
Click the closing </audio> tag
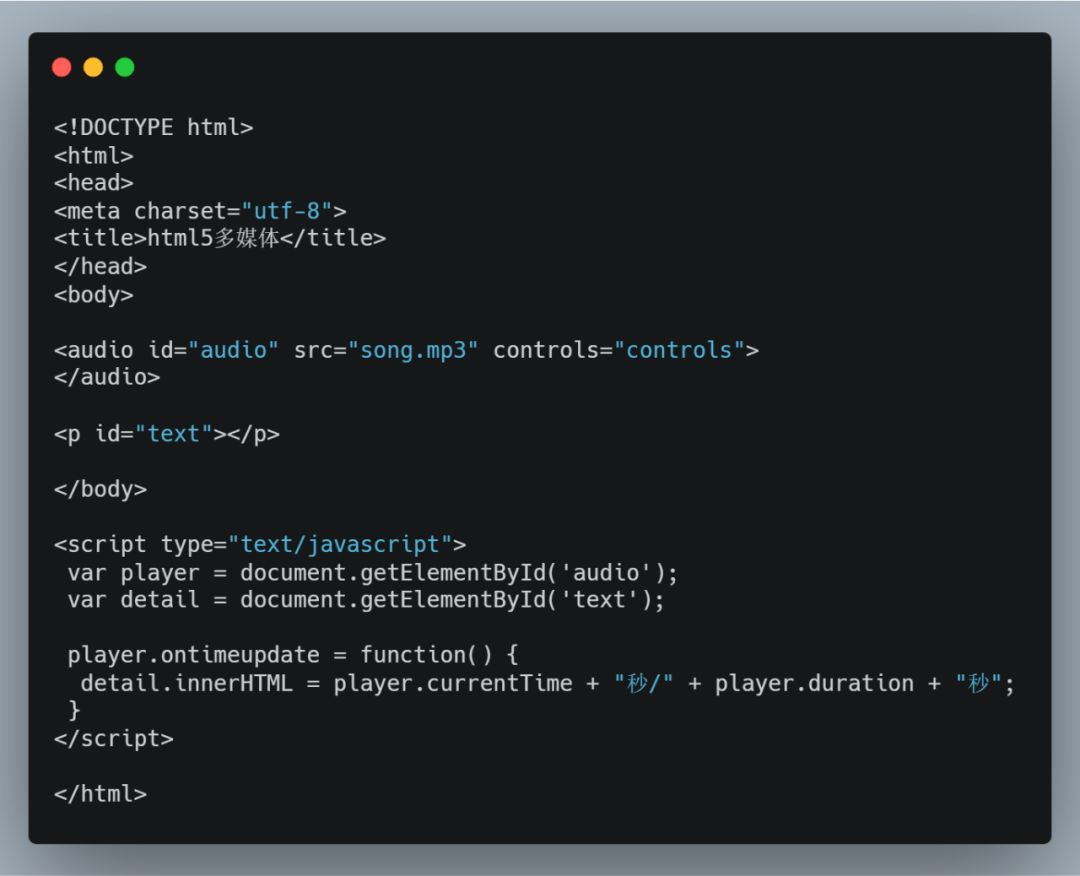click(x=106, y=378)
